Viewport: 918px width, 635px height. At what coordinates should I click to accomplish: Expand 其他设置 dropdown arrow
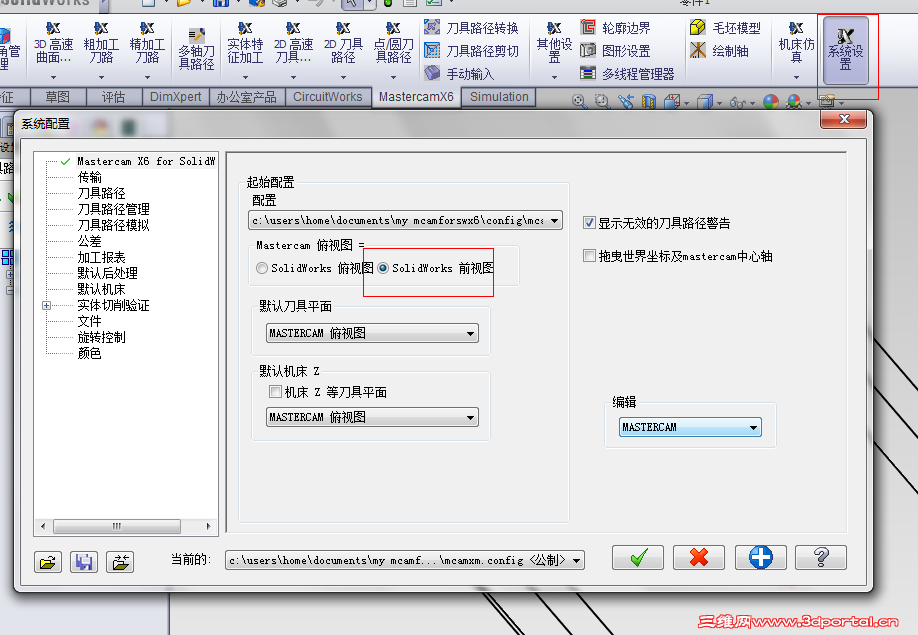(x=554, y=77)
